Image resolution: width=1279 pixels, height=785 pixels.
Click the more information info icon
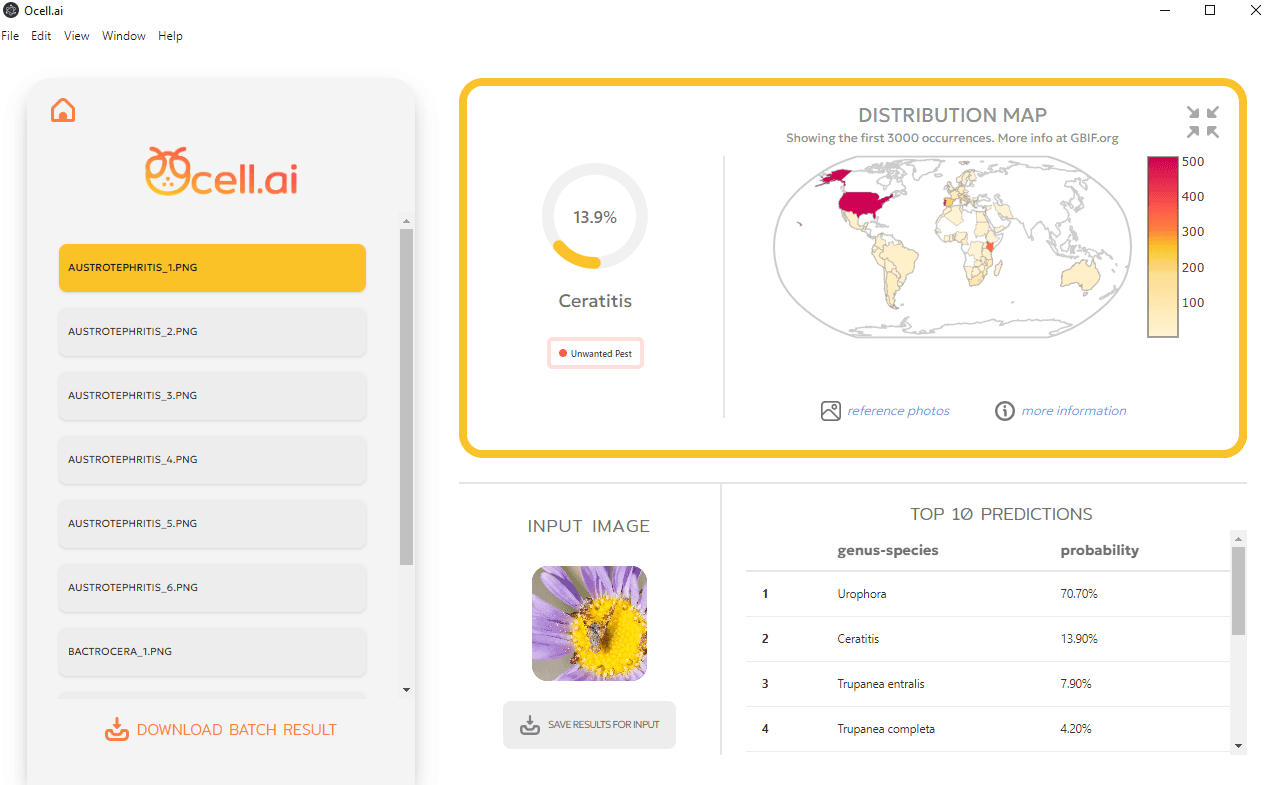pyautogui.click(x=1004, y=411)
